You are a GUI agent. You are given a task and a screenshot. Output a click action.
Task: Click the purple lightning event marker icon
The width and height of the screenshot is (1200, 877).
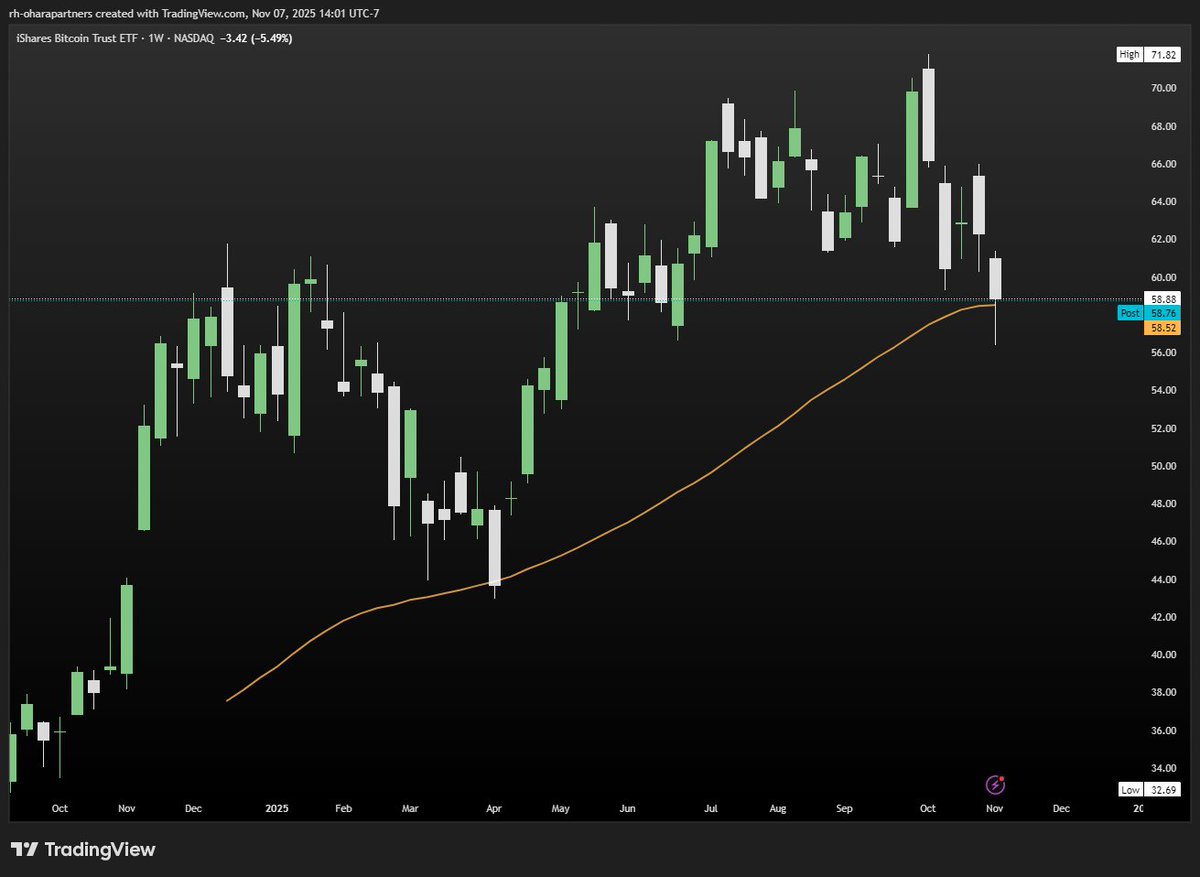pos(995,785)
